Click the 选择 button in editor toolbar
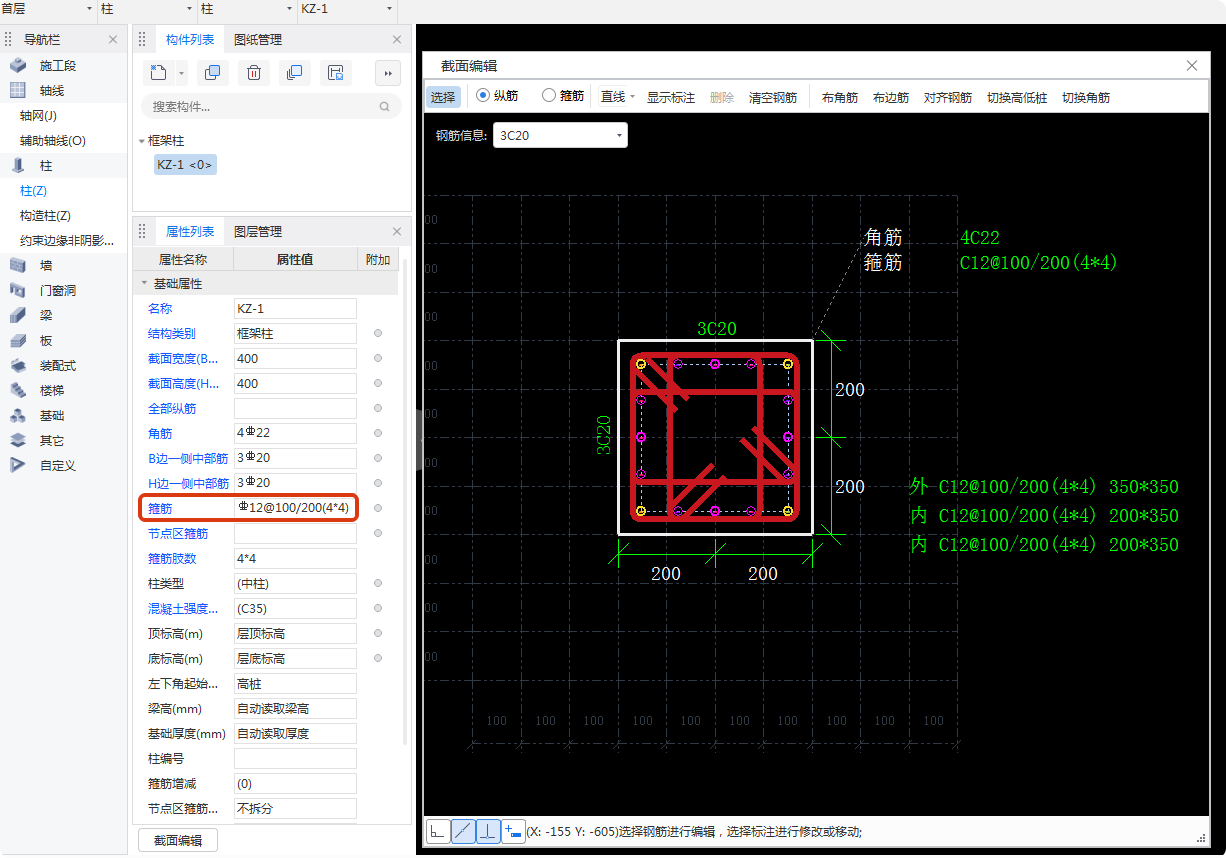The width and height of the screenshot is (1226, 858). [x=443, y=97]
